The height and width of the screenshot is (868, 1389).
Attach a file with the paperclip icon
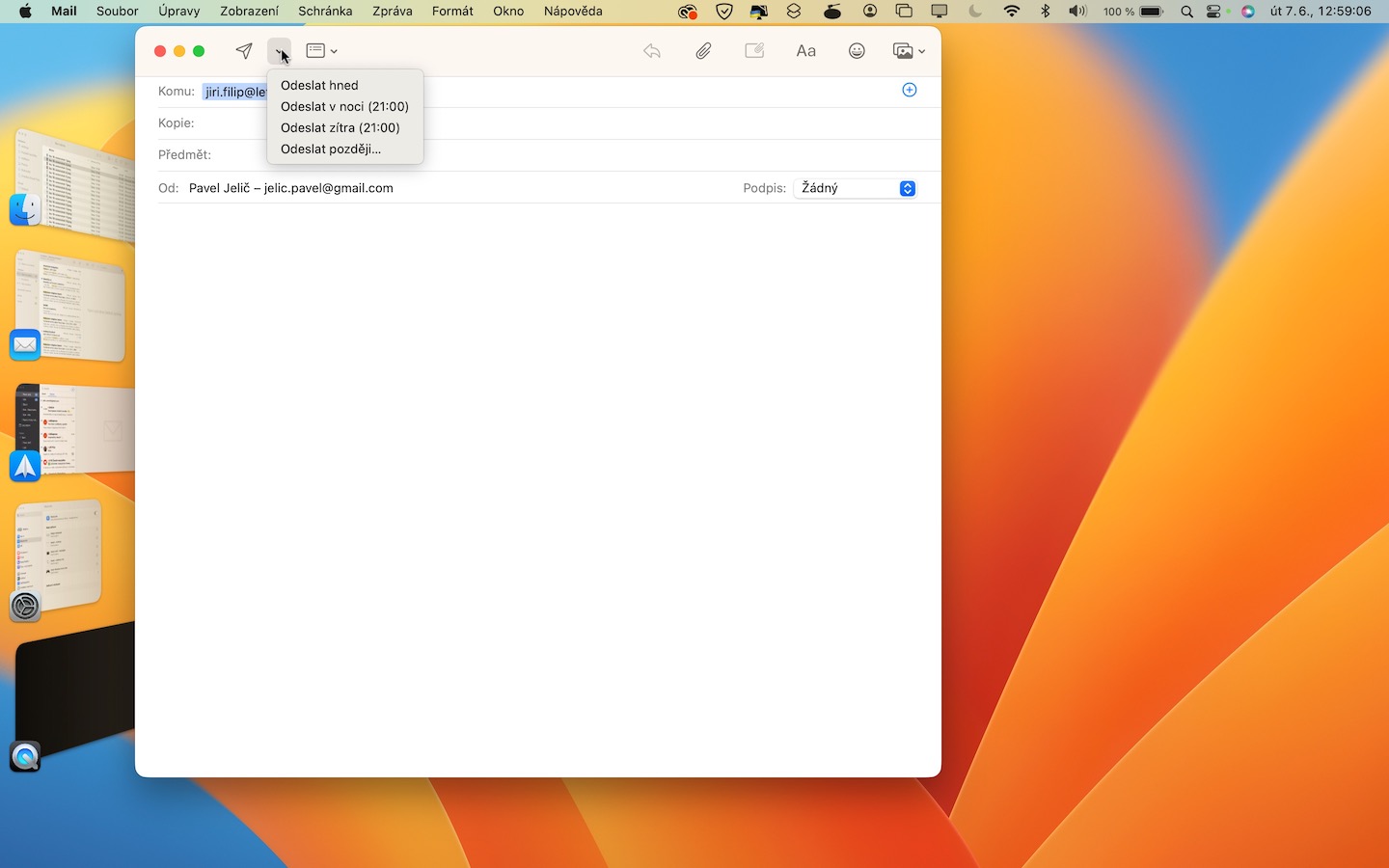703,51
